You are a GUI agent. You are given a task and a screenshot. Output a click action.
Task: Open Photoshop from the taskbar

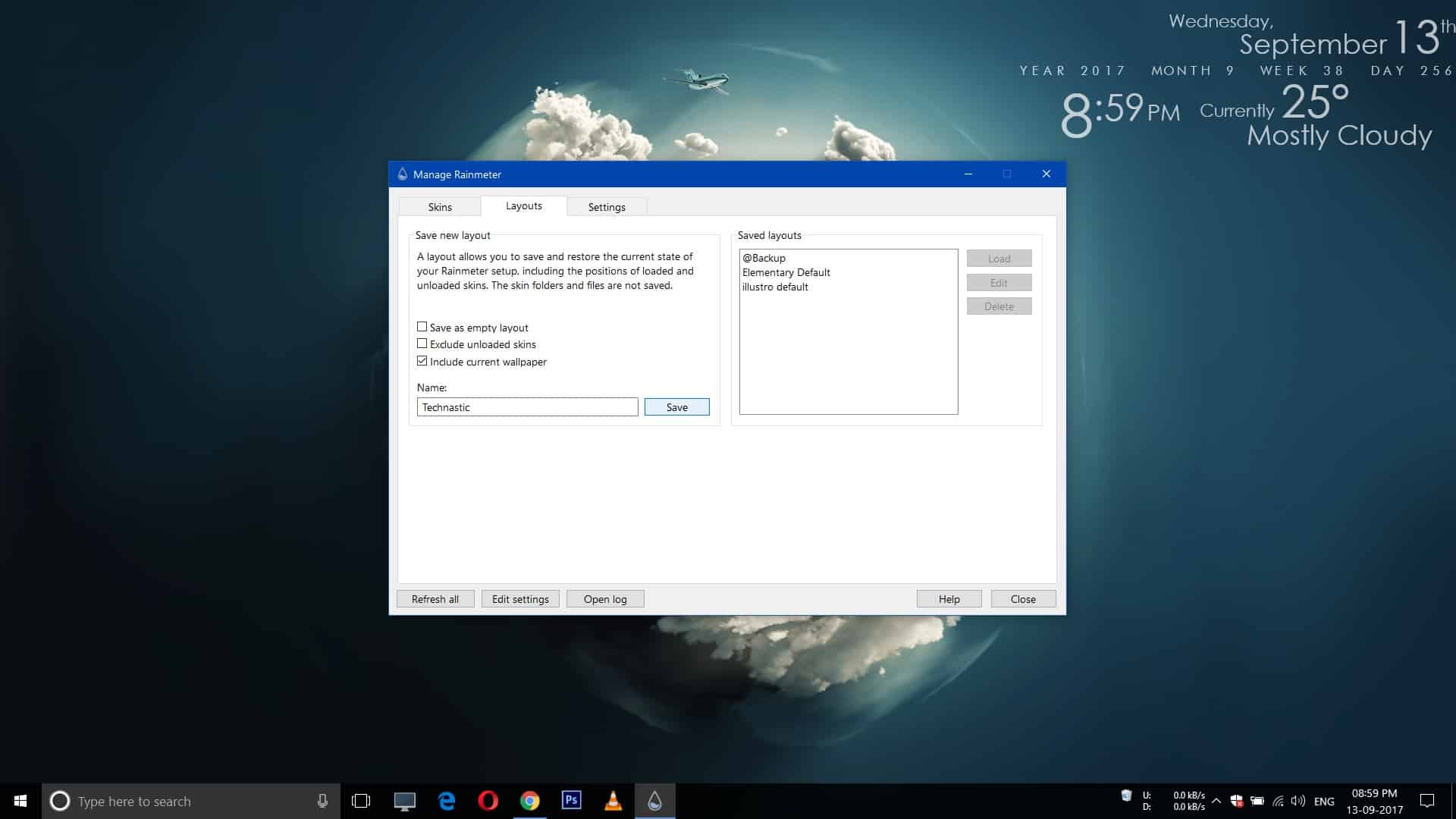tap(570, 800)
